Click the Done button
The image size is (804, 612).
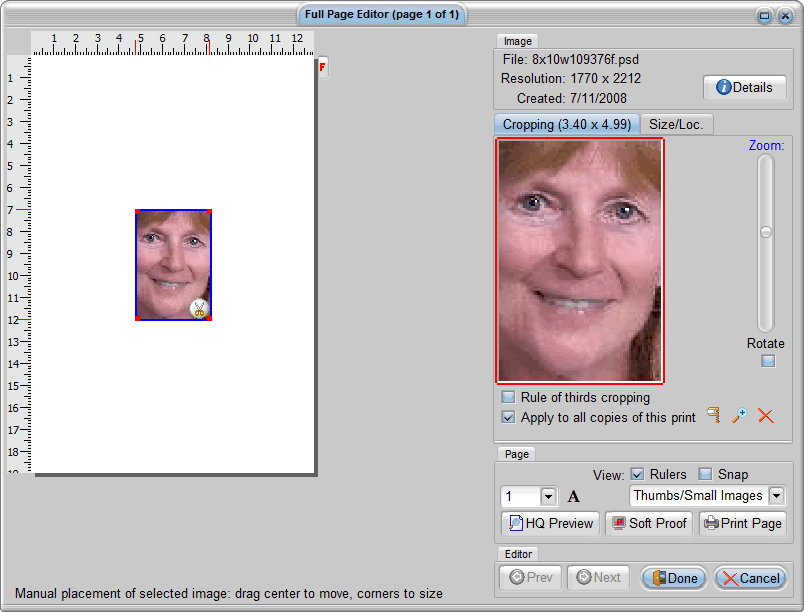pyautogui.click(x=674, y=578)
